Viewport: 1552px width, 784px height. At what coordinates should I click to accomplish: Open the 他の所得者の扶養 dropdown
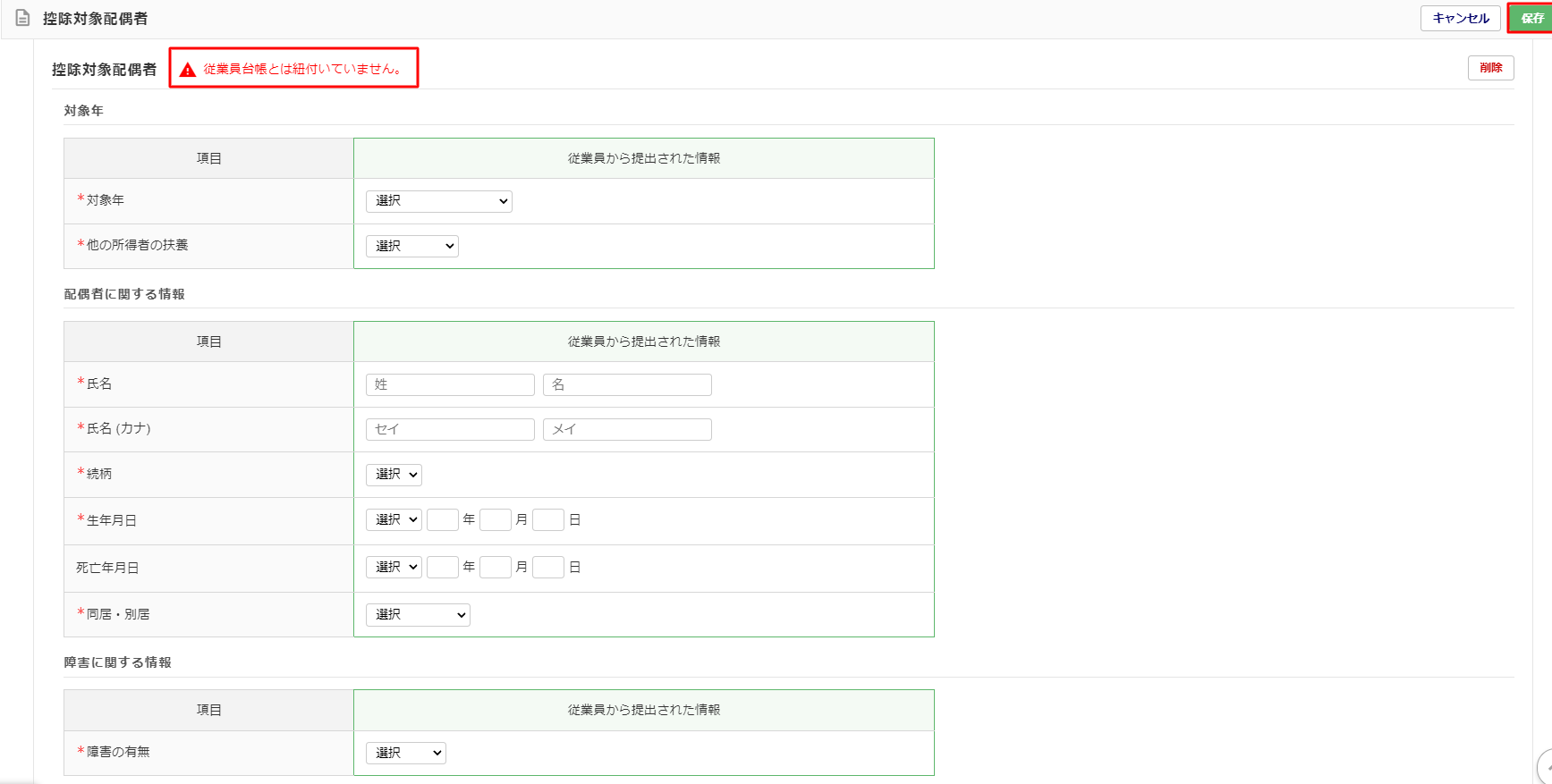411,246
